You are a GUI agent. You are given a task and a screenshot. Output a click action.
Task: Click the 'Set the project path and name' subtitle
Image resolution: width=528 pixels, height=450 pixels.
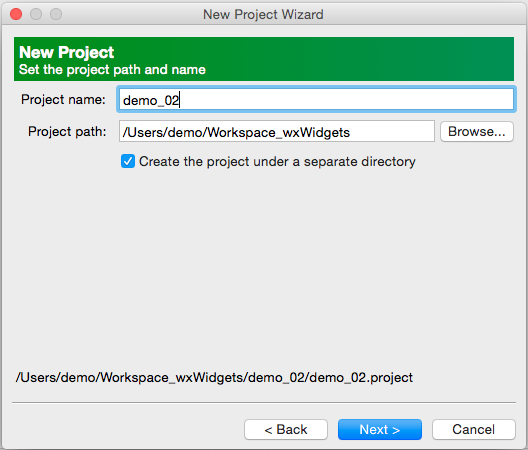coord(112,70)
